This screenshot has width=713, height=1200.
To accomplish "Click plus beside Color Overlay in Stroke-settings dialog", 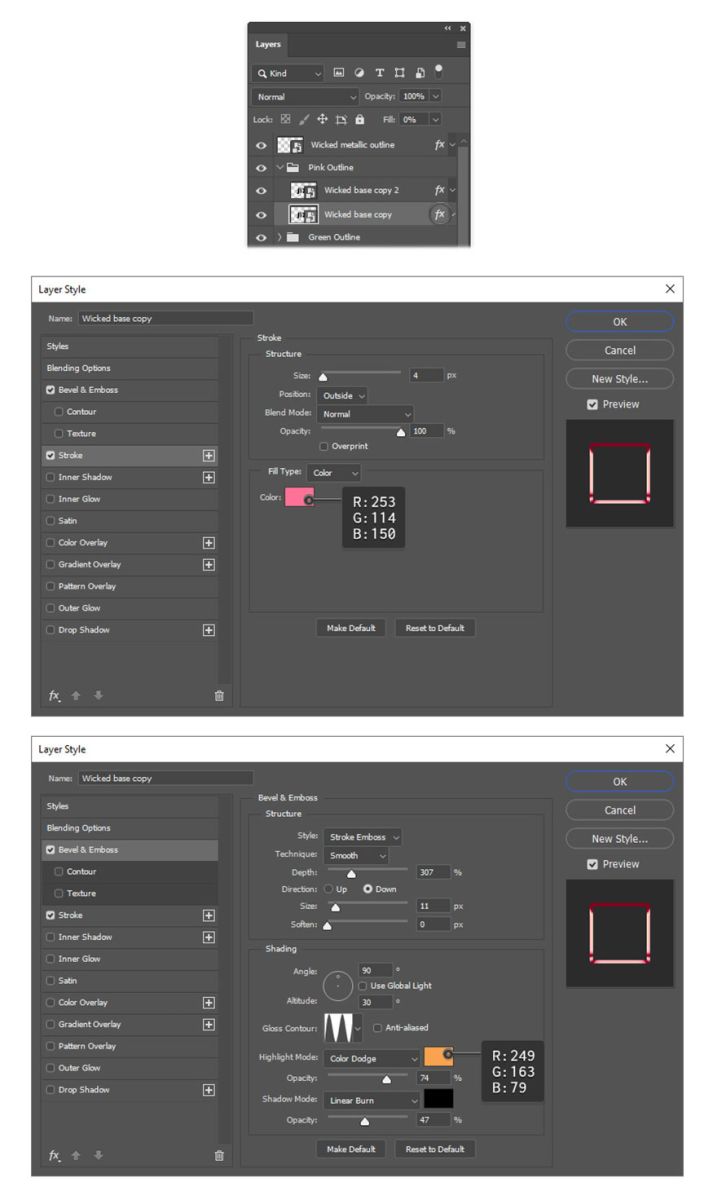I will click(x=209, y=543).
